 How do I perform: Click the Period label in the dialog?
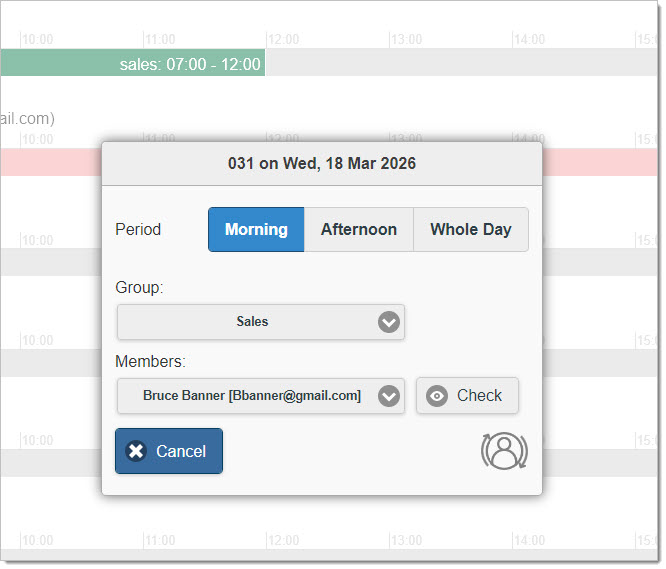(138, 229)
